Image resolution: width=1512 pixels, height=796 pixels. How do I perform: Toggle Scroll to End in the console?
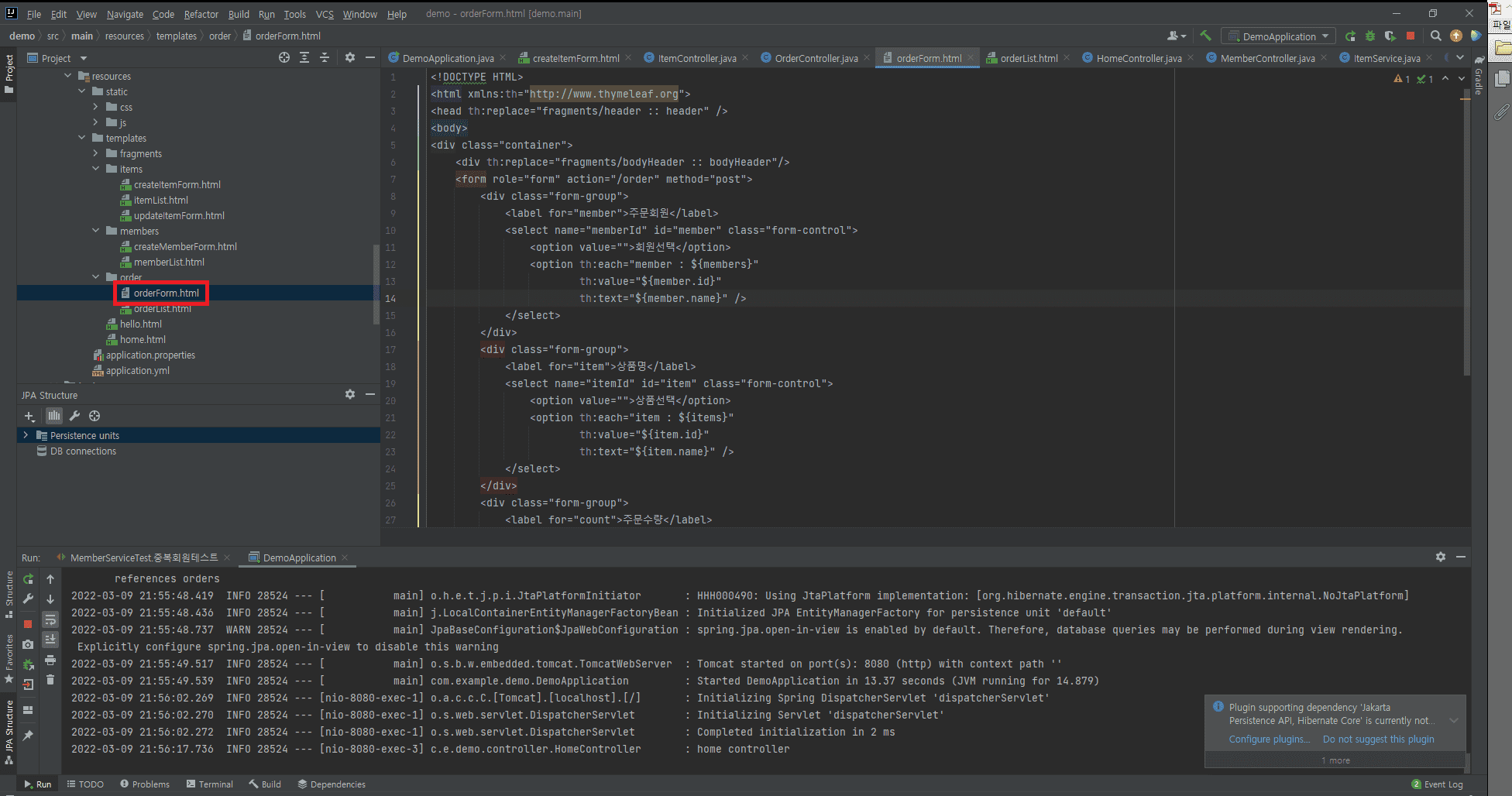(x=50, y=640)
